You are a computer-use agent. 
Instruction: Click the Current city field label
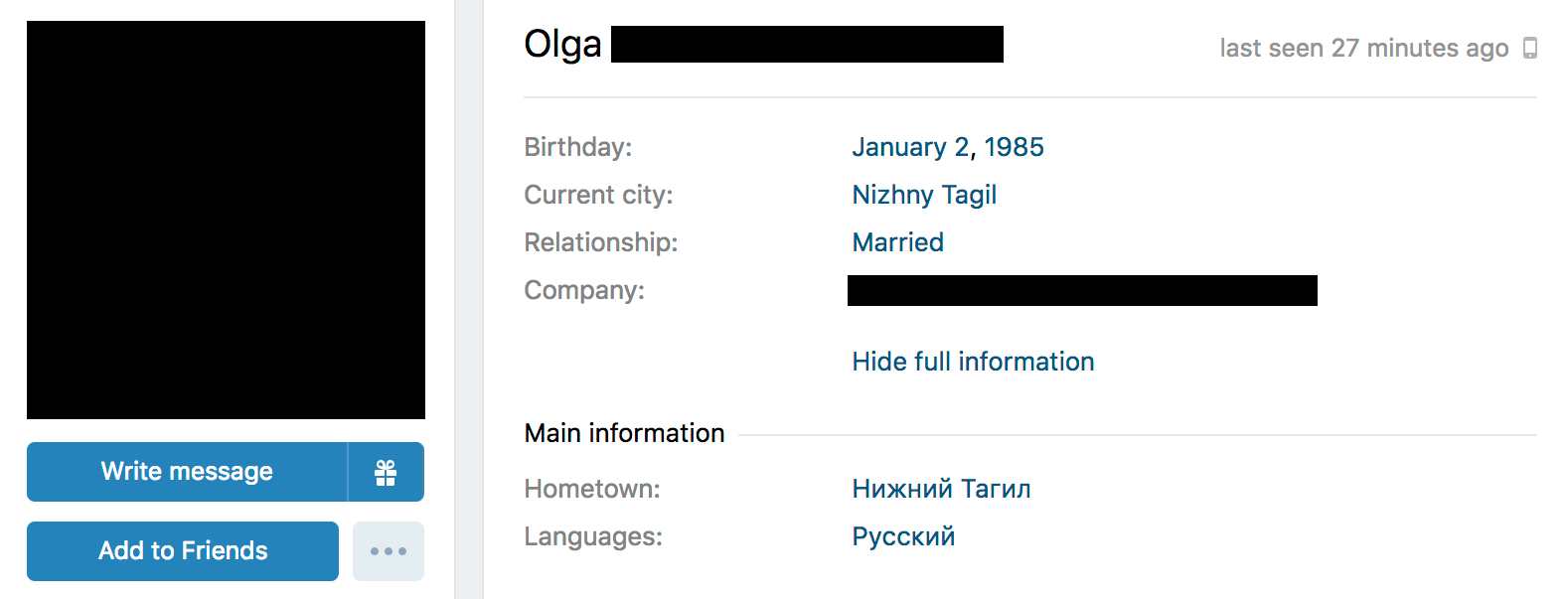[x=598, y=195]
